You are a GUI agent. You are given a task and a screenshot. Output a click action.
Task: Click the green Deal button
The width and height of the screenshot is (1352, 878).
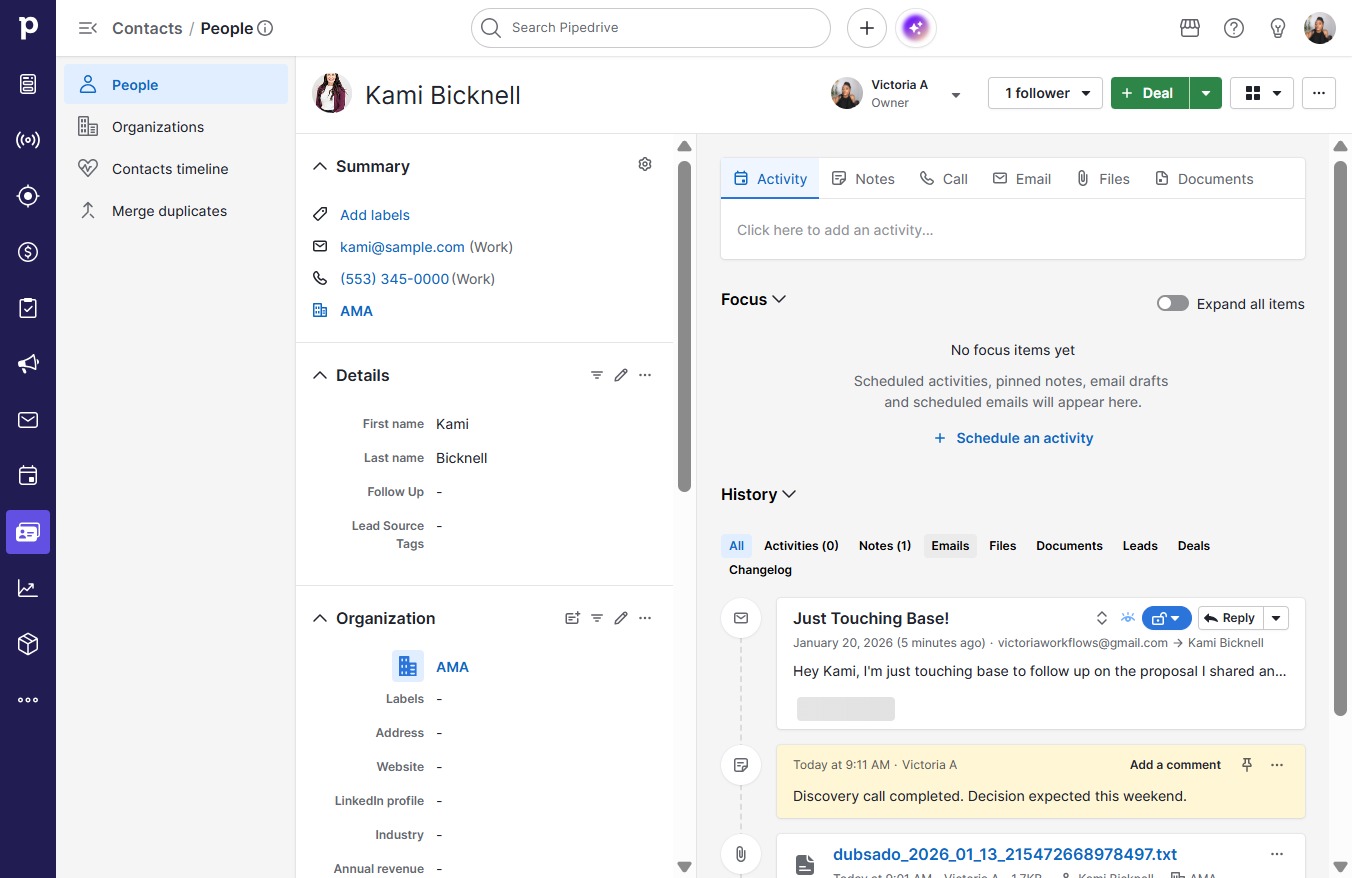pyautogui.click(x=1150, y=93)
